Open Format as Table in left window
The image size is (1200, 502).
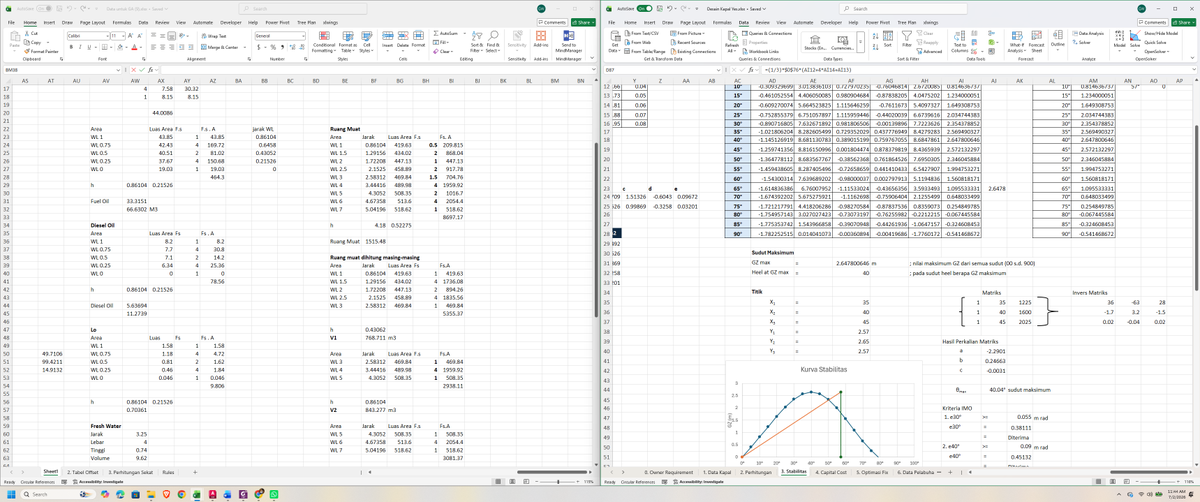(348, 42)
